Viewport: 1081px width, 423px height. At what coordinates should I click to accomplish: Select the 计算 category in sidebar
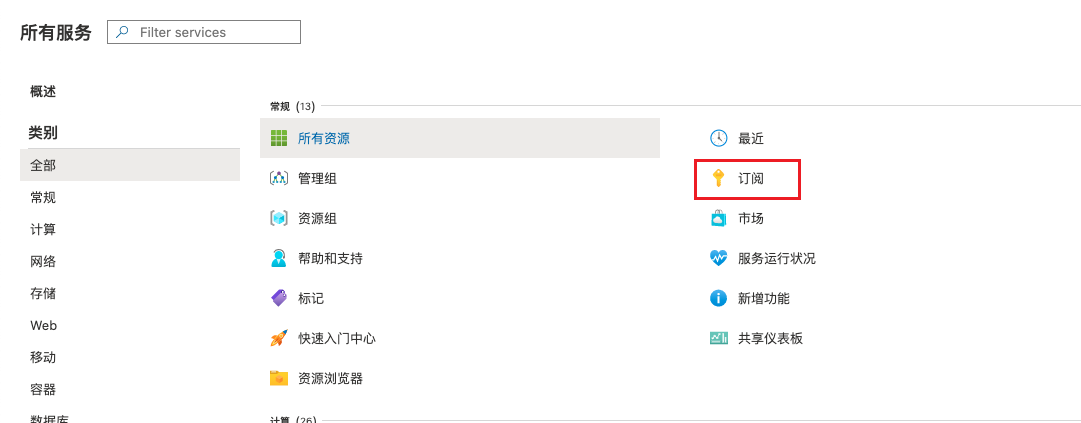43,229
